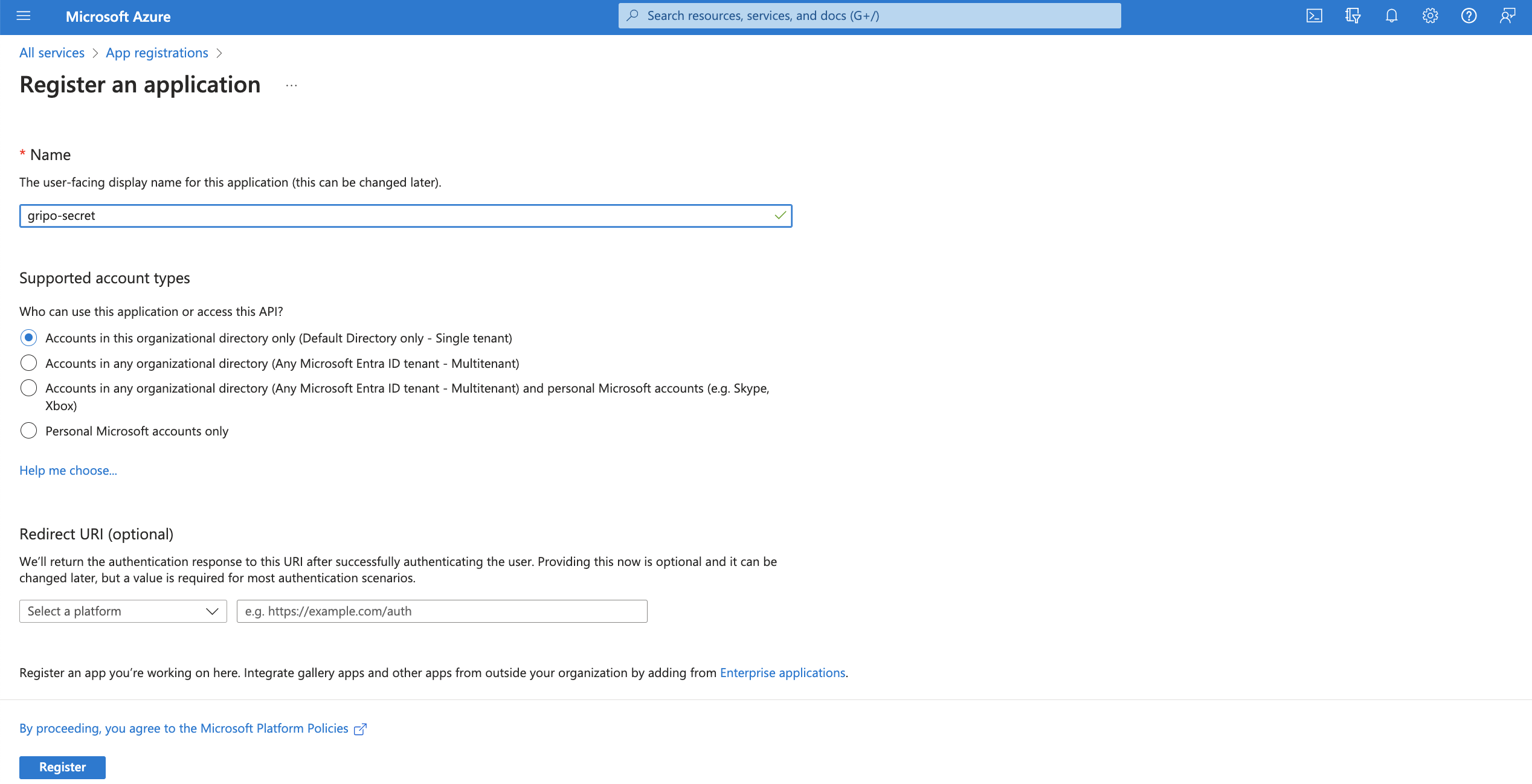Open portal settings gear
The image size is (1532, 784).
[x=1430, y=16]
